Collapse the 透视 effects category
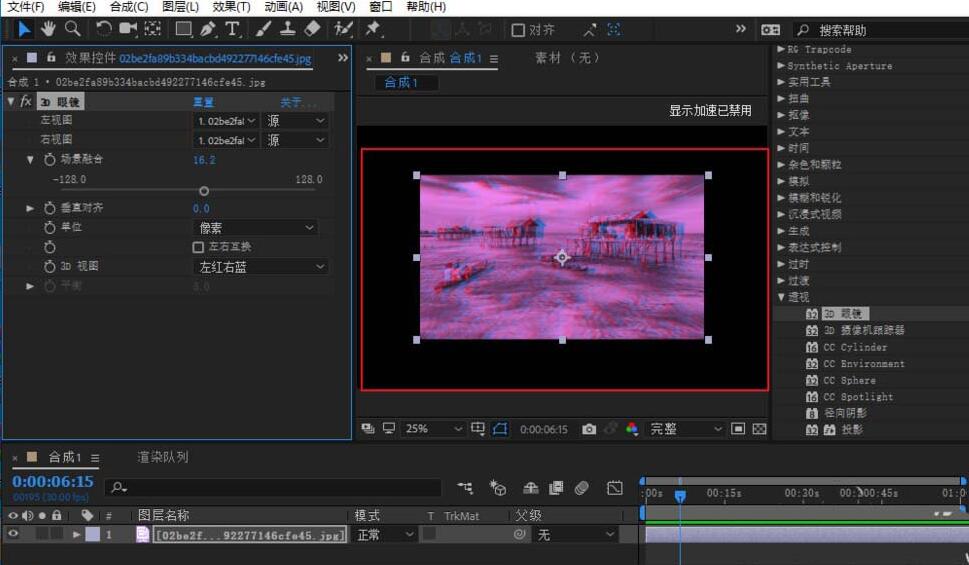This screenshot has height=565, width=969. tap(781, 297)
